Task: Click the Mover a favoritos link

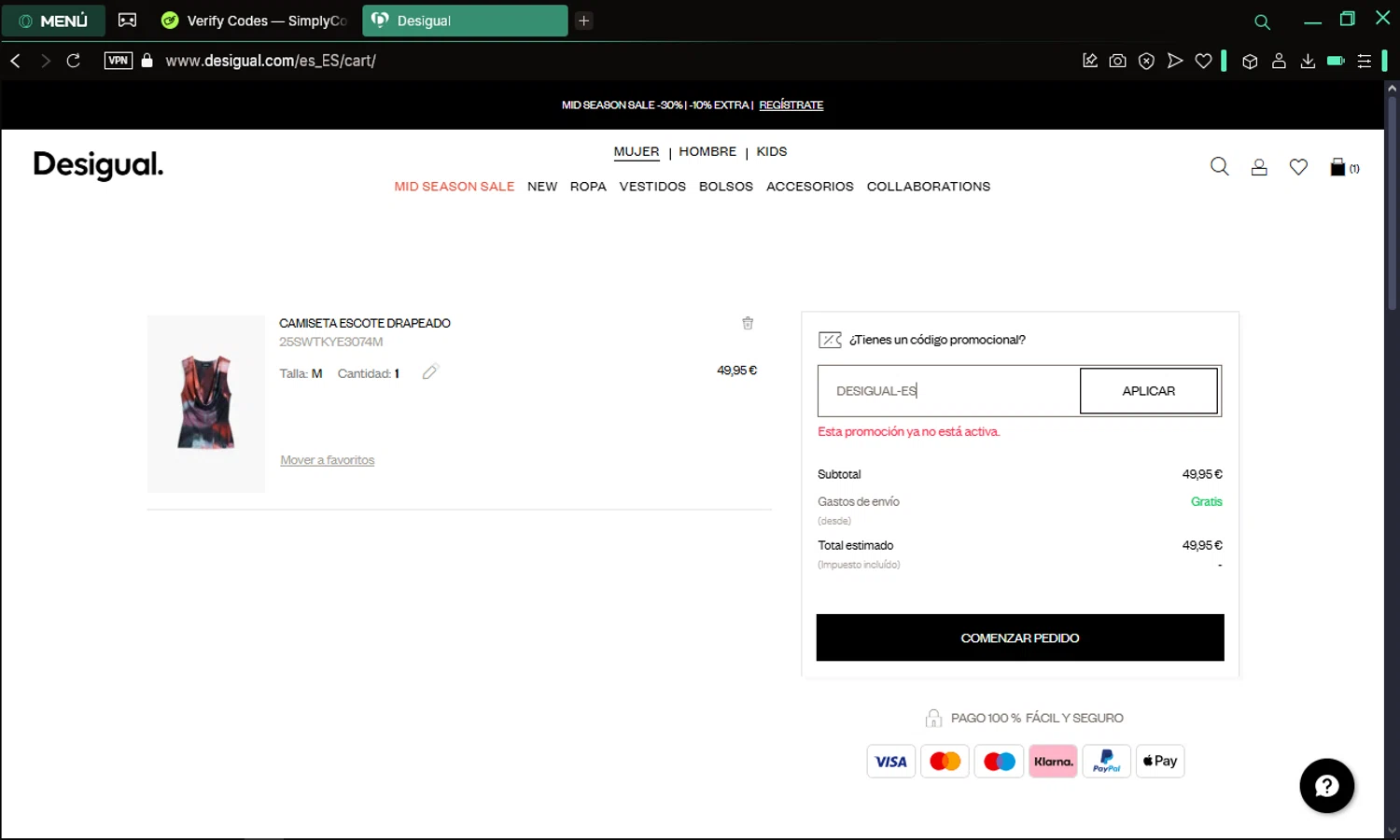Action: pos(328,460)
